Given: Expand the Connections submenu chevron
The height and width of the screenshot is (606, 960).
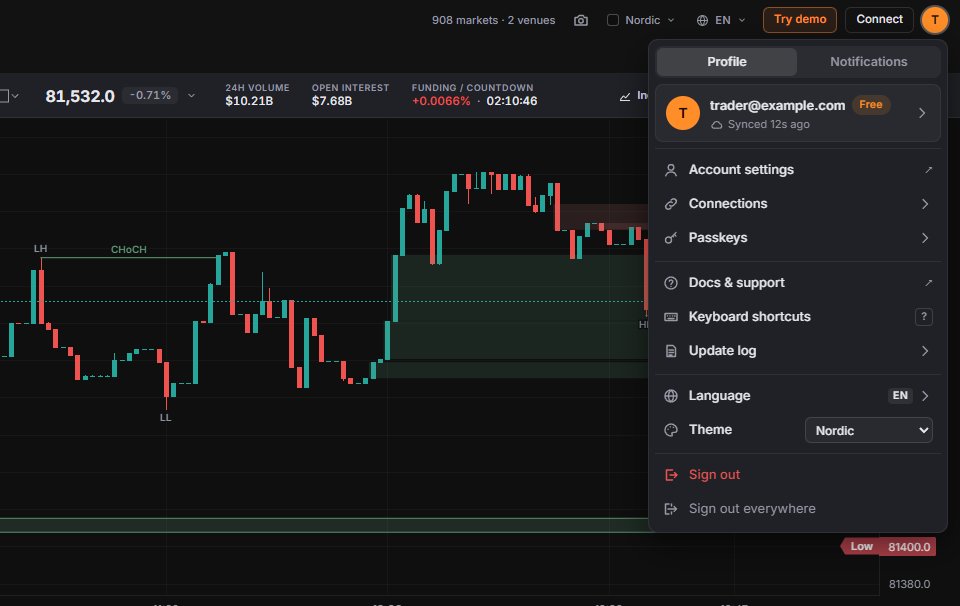Looking at the screenshot, I should coord(924,204).
